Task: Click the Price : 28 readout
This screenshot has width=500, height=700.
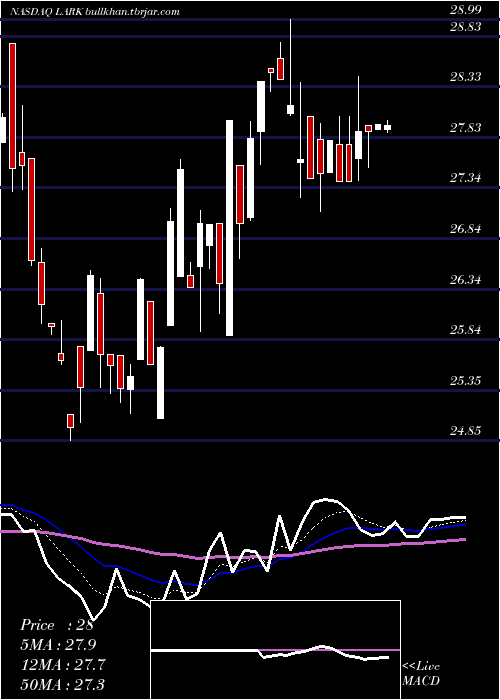Action: coord(57,625)
